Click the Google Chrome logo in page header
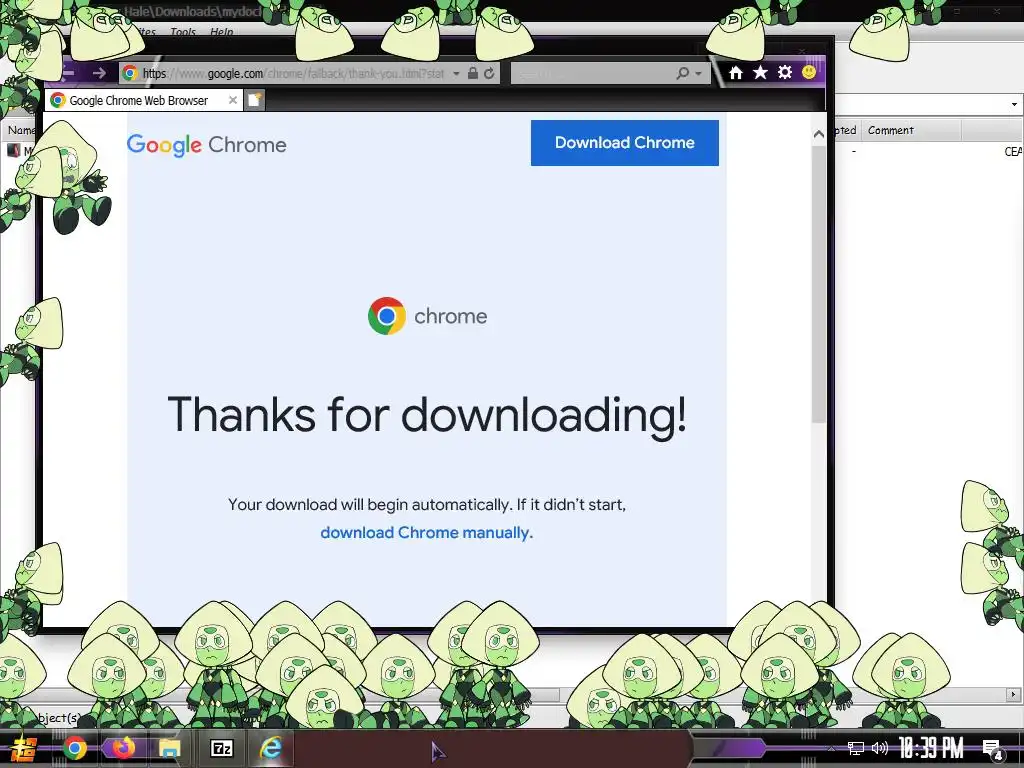This screenshot has height=768, width=1024. tap(206, 144)
